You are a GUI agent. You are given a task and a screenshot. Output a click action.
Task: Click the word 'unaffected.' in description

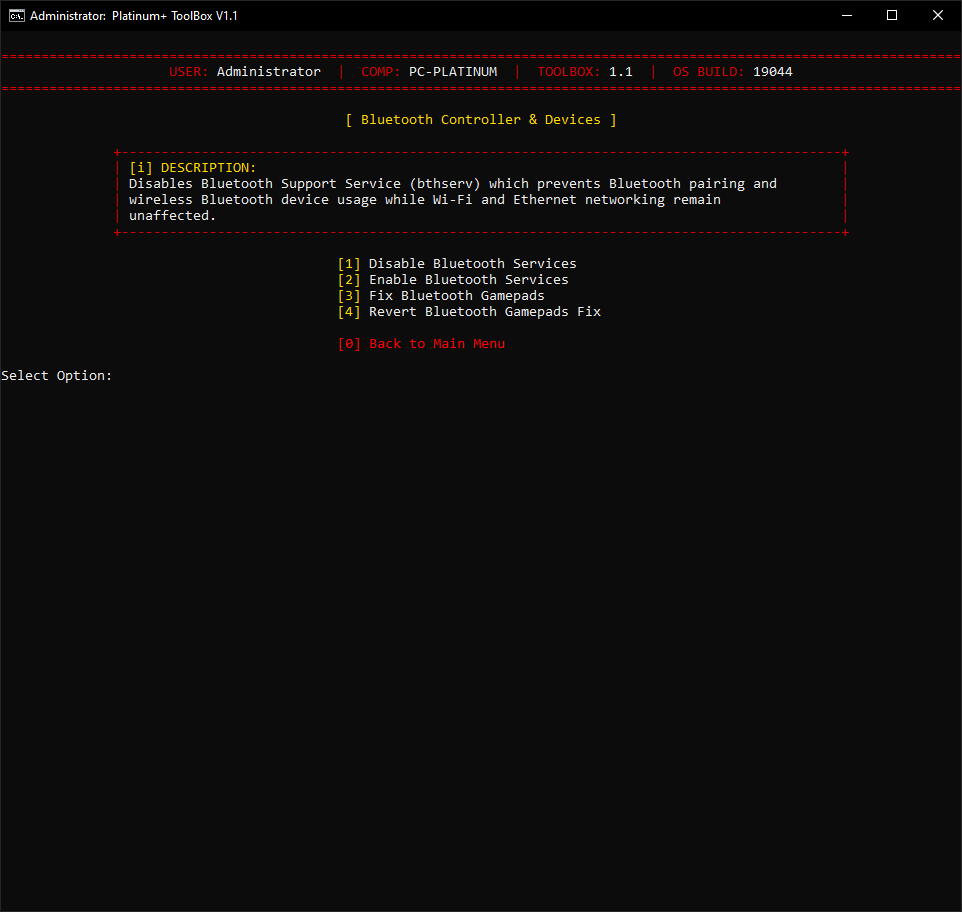(x=172, y=216)
